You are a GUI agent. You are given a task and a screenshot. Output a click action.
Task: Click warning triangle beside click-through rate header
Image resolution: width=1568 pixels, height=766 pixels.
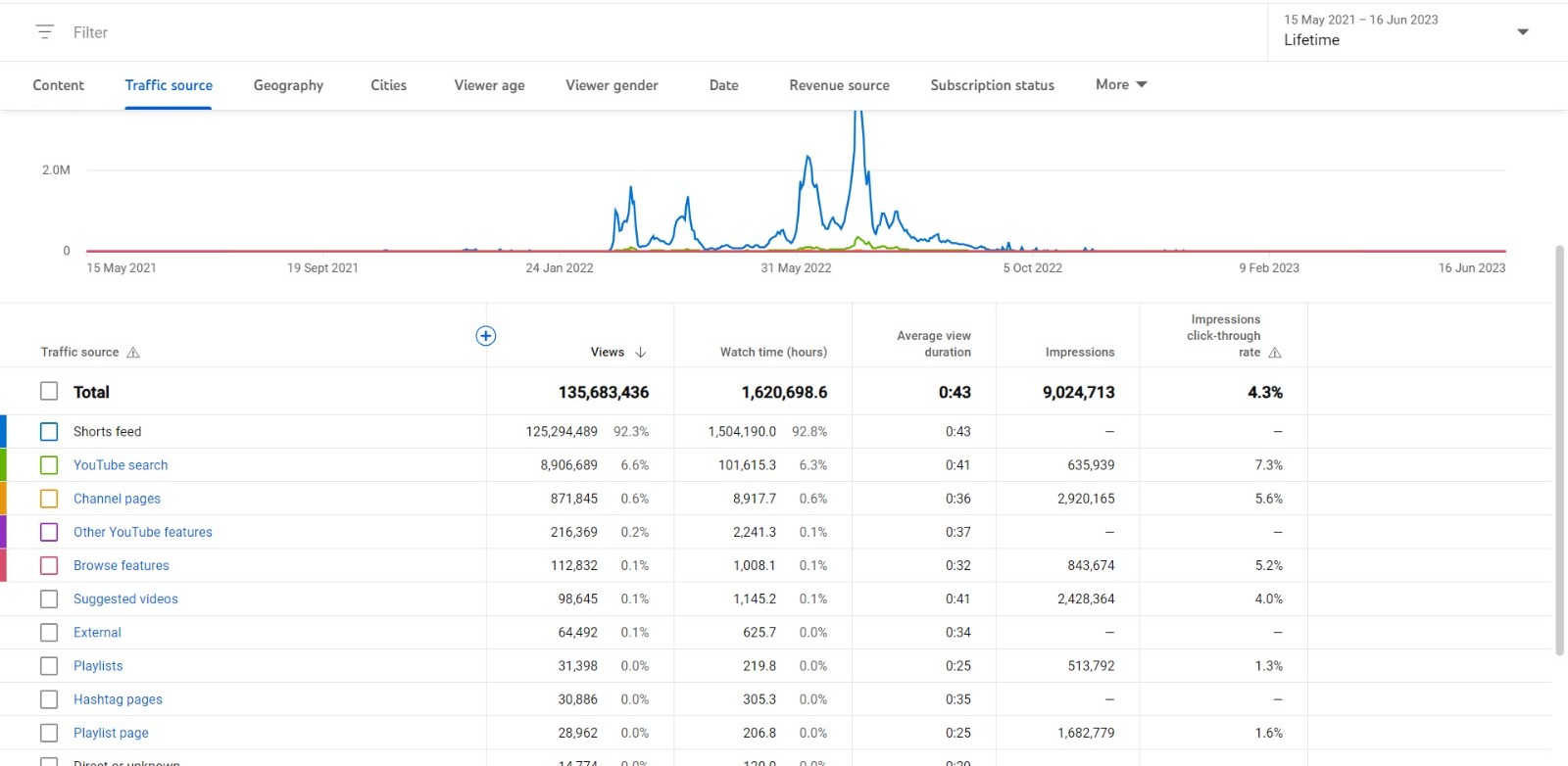1275,353
